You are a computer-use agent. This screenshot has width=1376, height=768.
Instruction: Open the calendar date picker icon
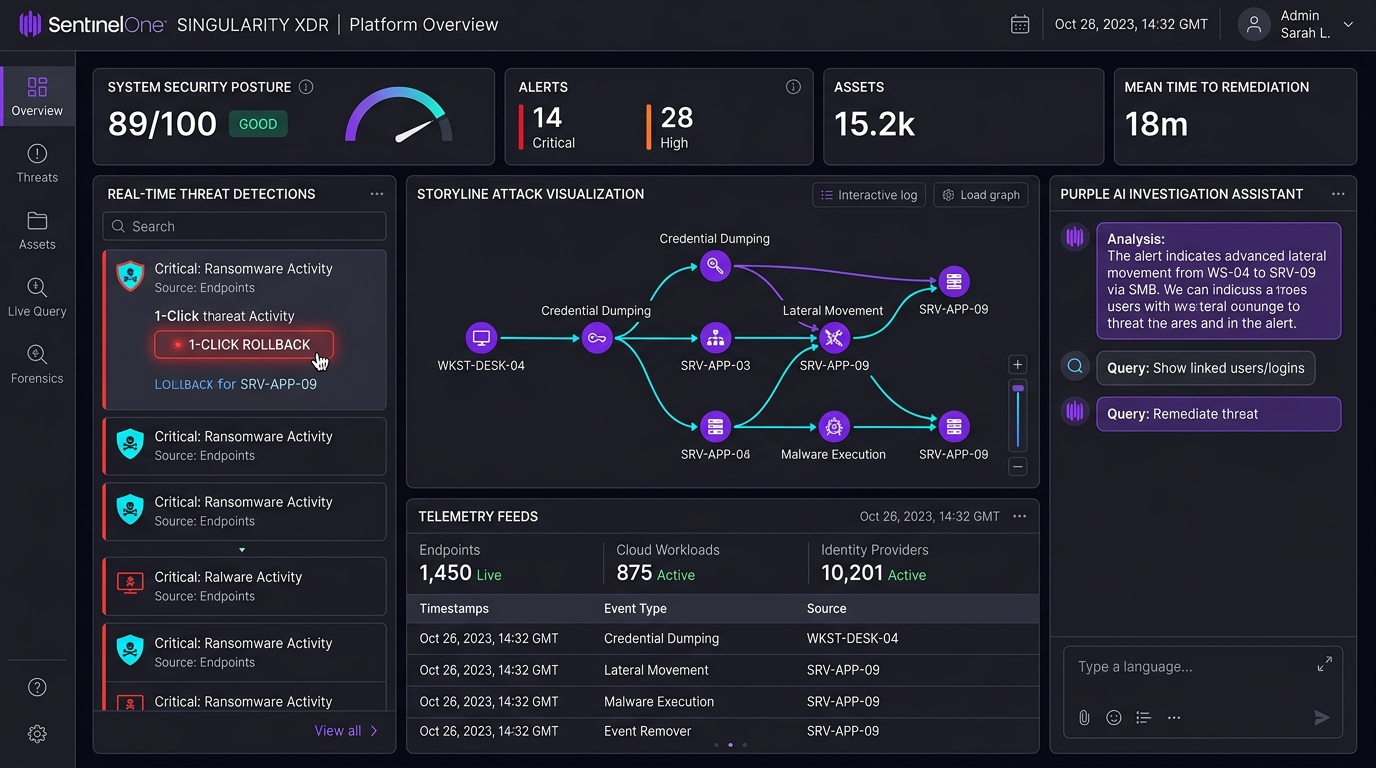click(1020, 24)
